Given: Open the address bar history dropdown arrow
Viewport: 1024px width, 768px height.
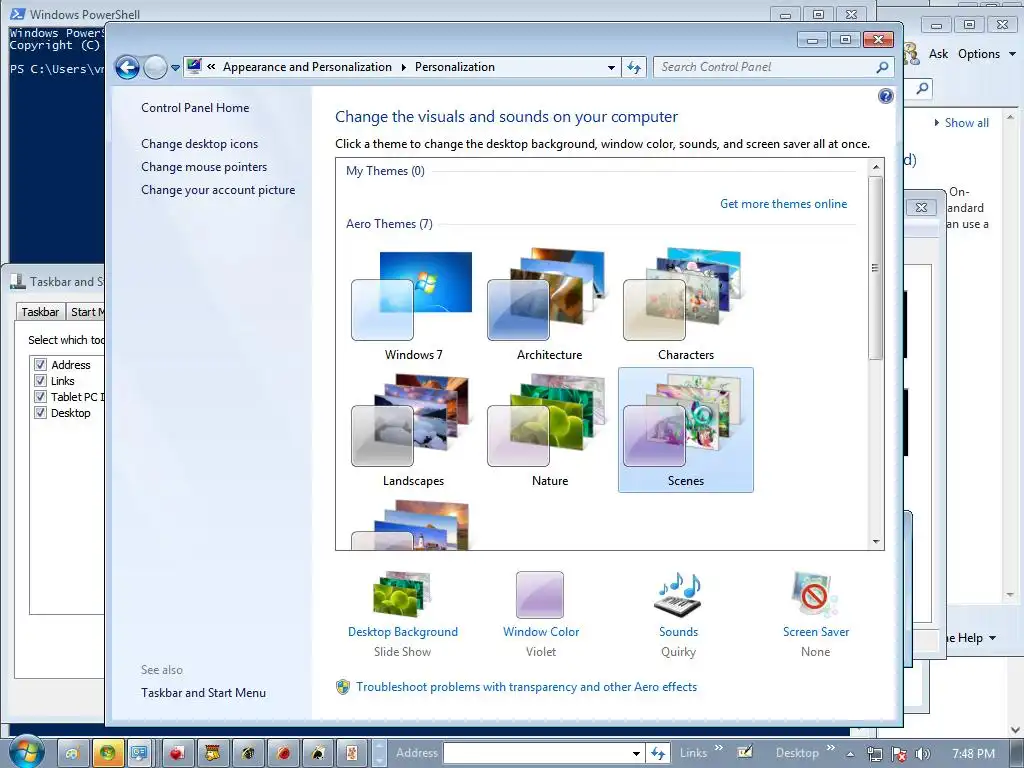Looking at the screenshot, I should (x=611, y=67).
